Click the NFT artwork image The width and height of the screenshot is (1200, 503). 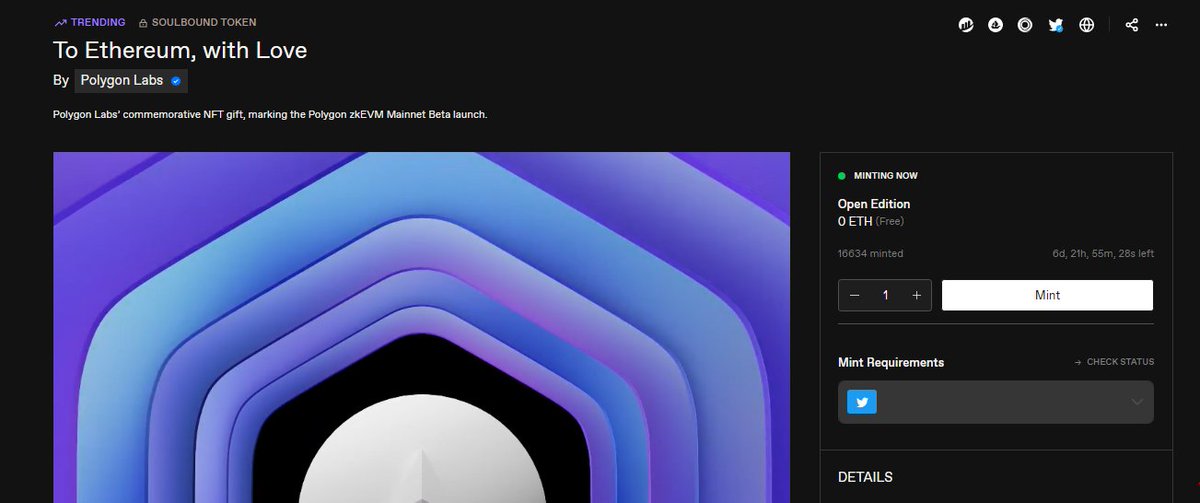[x=421, y=327]
